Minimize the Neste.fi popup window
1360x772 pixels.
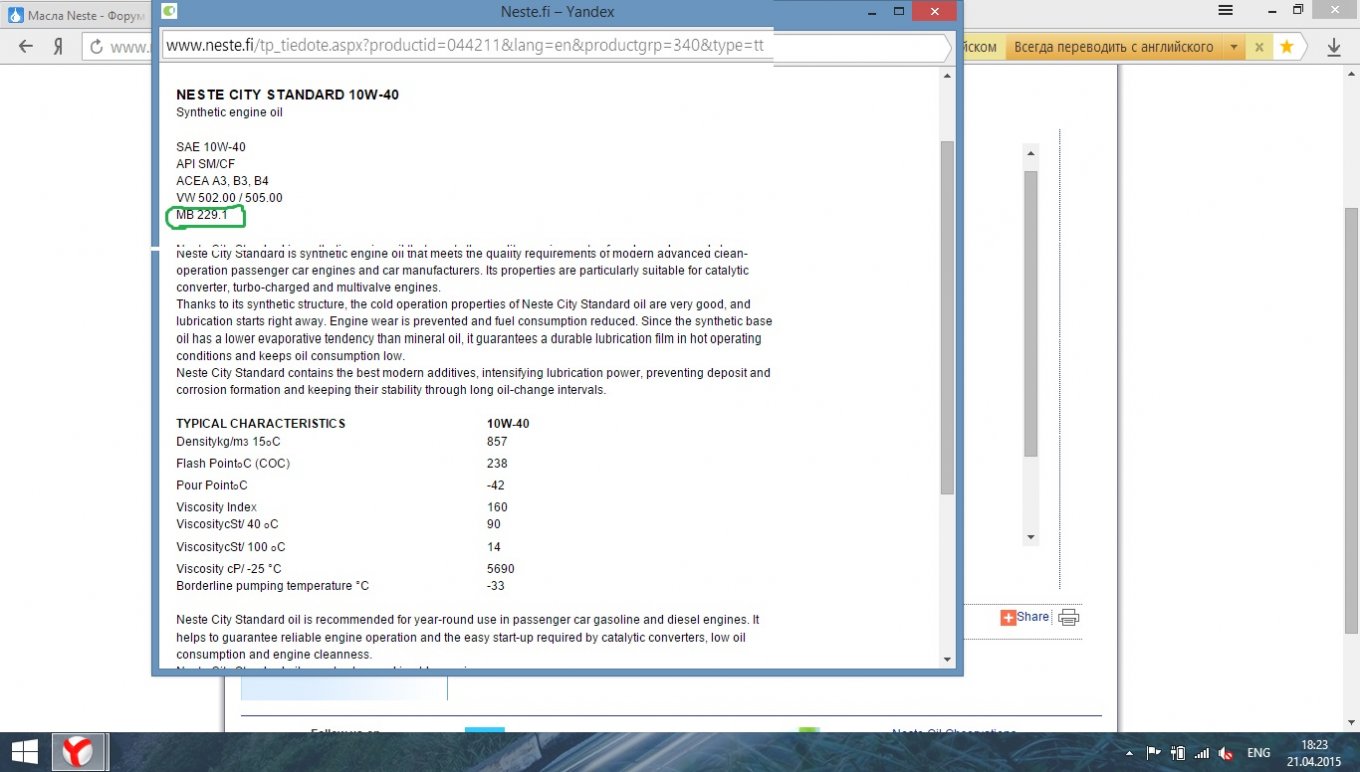click(x=870, y=11)
